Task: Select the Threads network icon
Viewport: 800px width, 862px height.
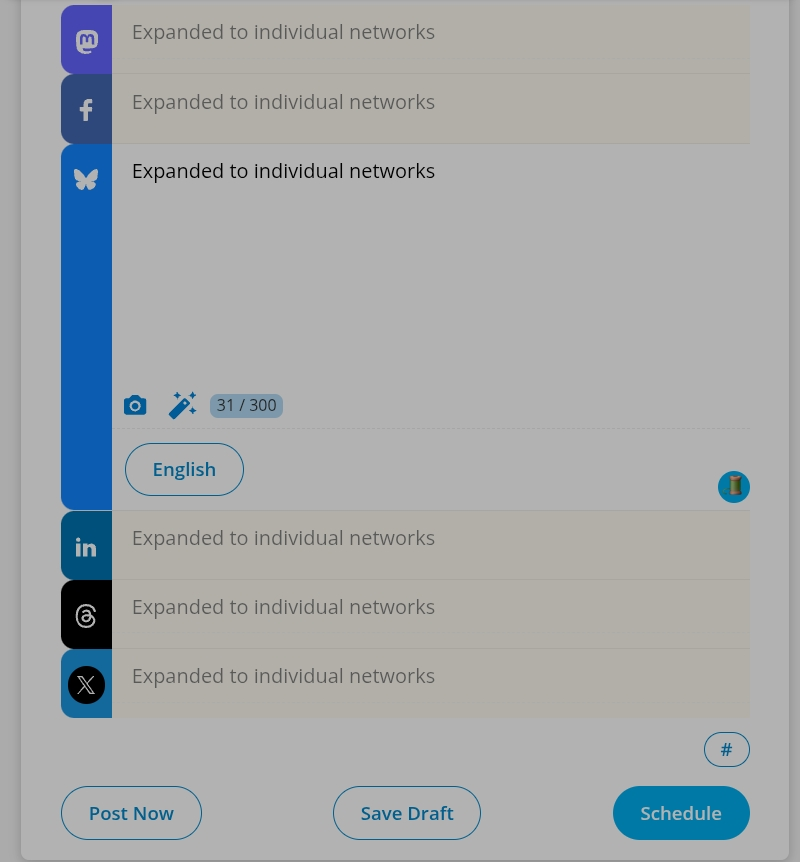Action: [x=87, y=616]
